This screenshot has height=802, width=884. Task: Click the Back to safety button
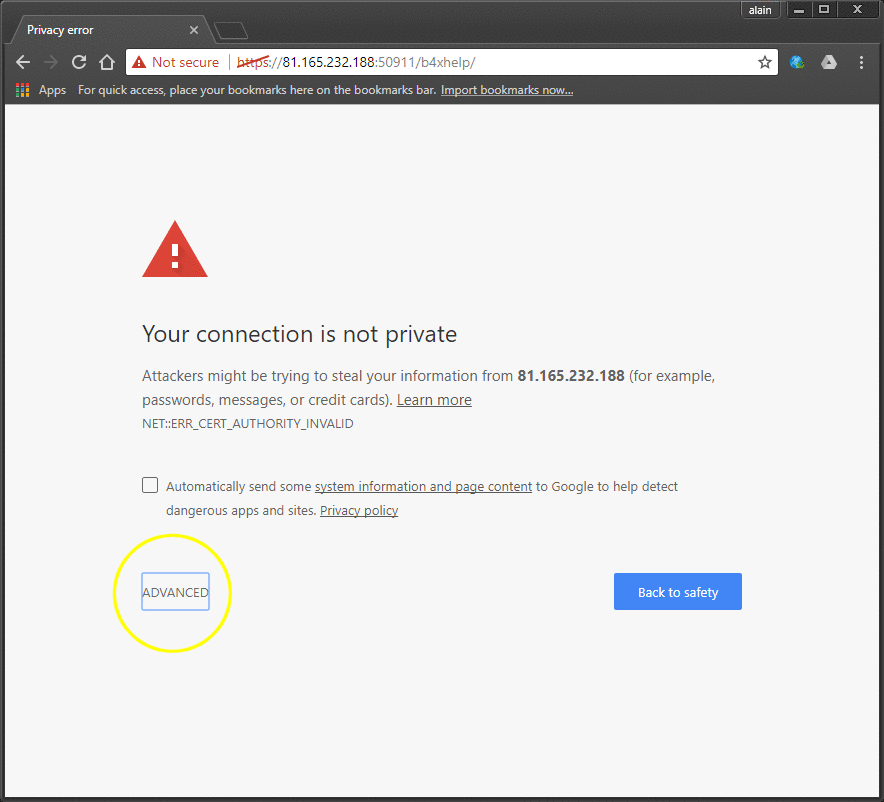point(678,591)
